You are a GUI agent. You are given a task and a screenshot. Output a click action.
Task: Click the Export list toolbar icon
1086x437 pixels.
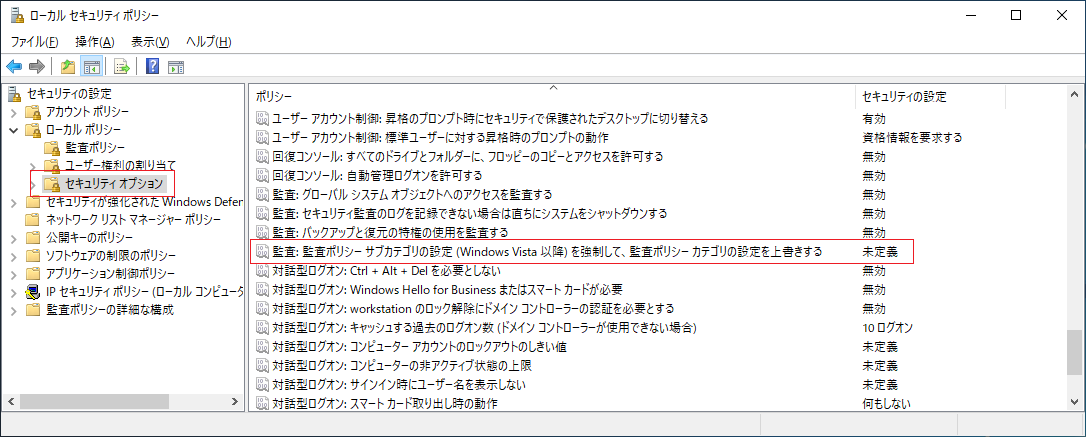pos(122,66)
